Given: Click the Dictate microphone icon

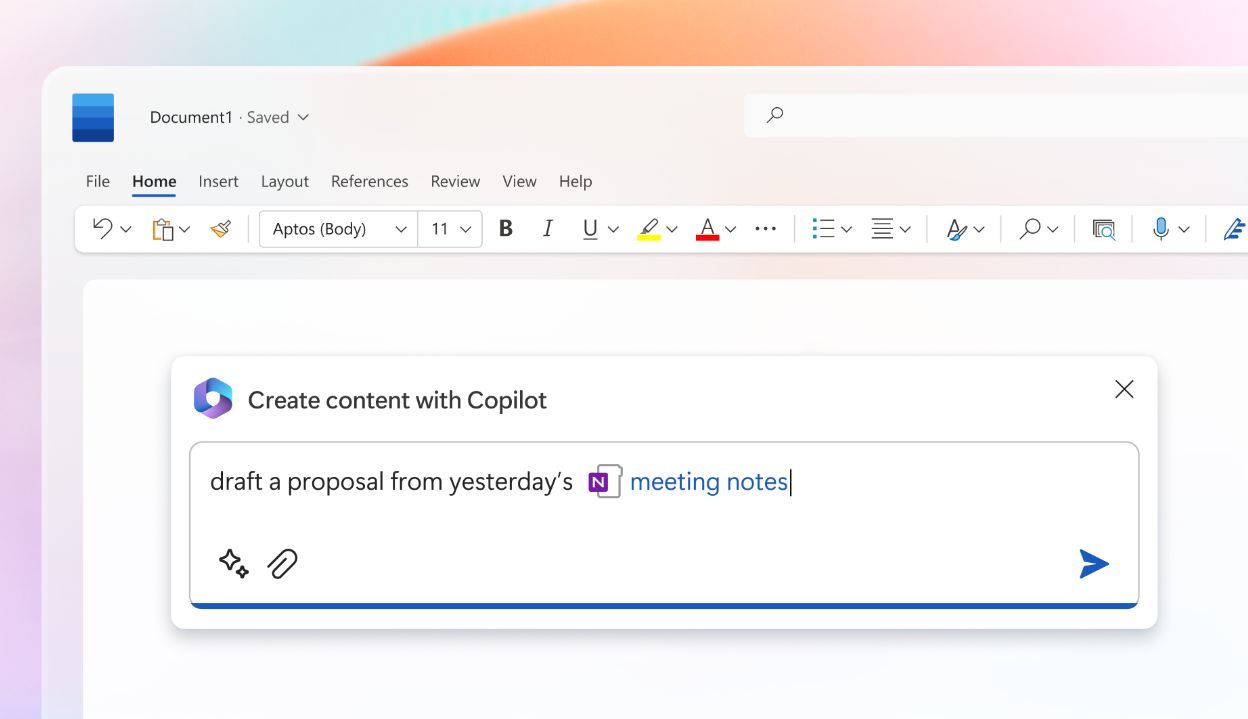Looking at the screenshot, I should click(x=1160, y=229).
